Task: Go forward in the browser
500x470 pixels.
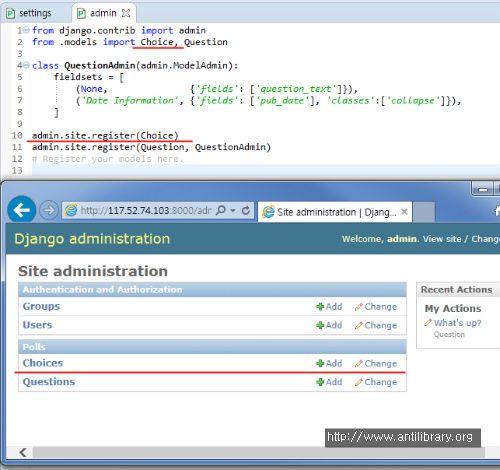Action: click(49, 210)
